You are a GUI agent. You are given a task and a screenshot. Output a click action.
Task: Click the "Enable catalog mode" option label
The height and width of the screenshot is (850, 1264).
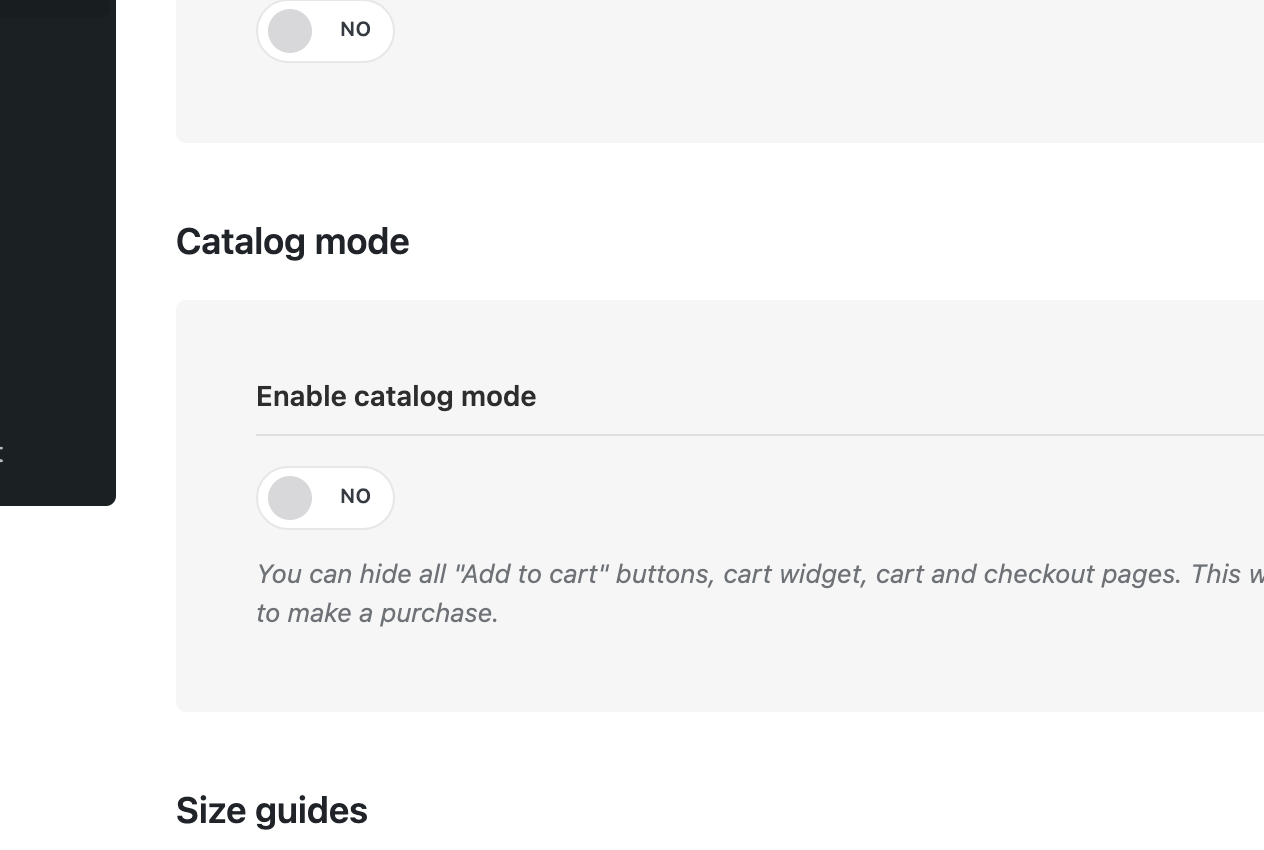click(x=396, y=396)
